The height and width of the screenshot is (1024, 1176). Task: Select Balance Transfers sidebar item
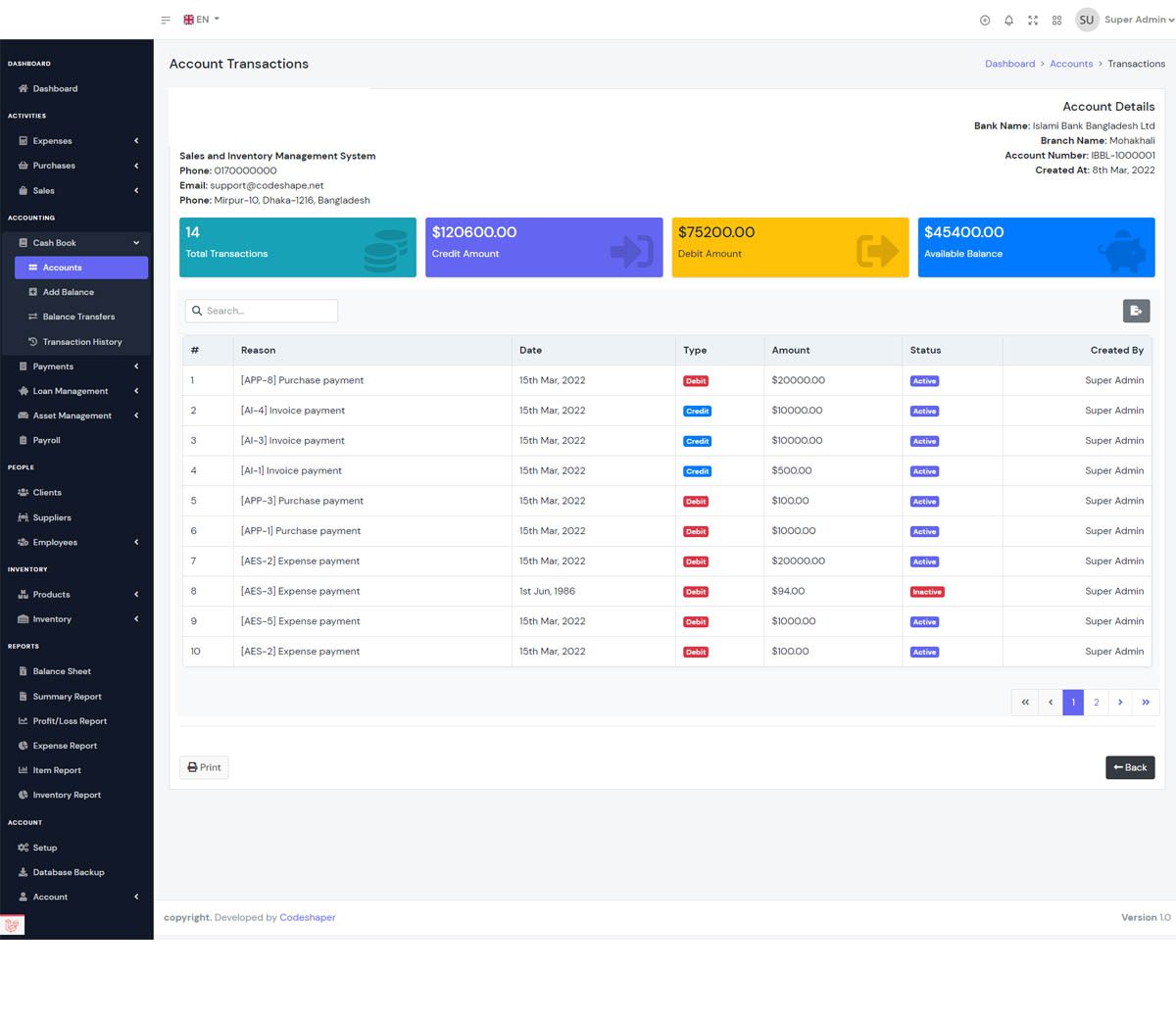coord(78,317)
